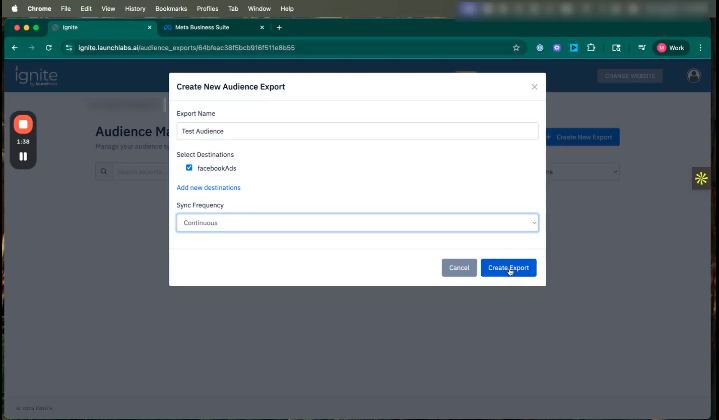This screenshot has height=420, width=719.
Task: Open a new browser tab
Action: click(x=279, y=27)
